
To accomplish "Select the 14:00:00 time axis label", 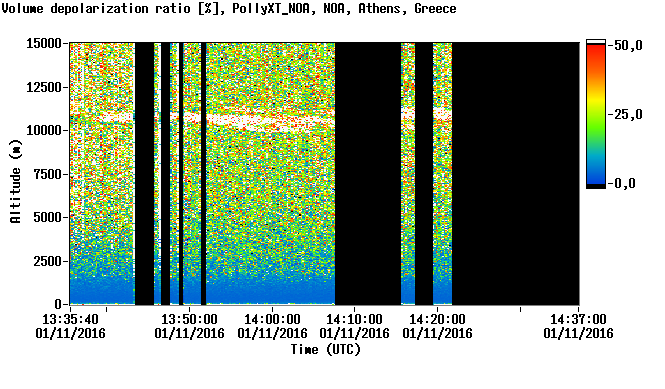I will (272, 326).
